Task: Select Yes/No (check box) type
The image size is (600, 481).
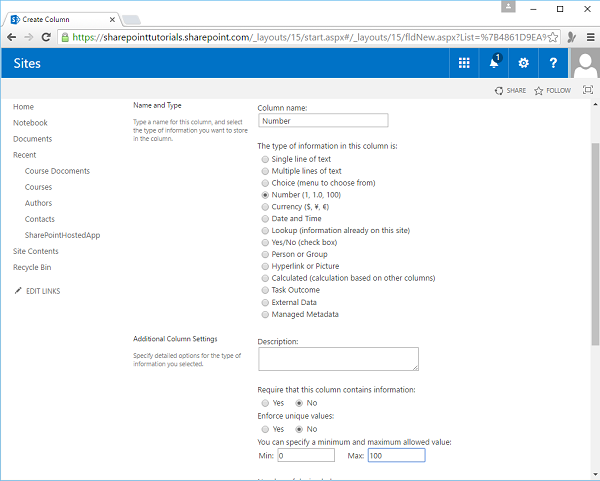Action: pyautogui.click(x=265, y=243)
